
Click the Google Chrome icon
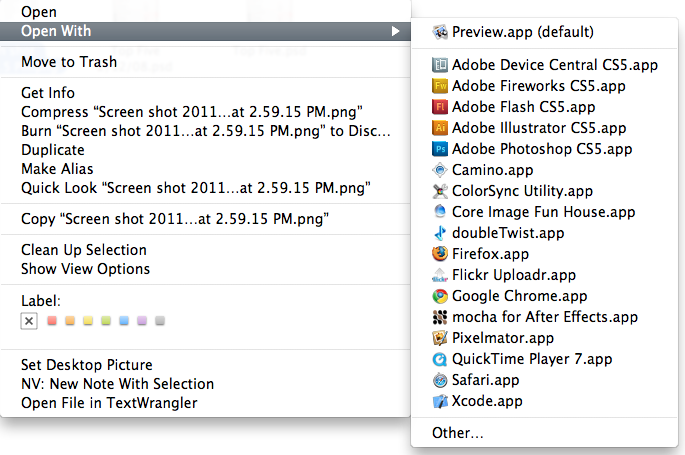[x=440, y=296]
